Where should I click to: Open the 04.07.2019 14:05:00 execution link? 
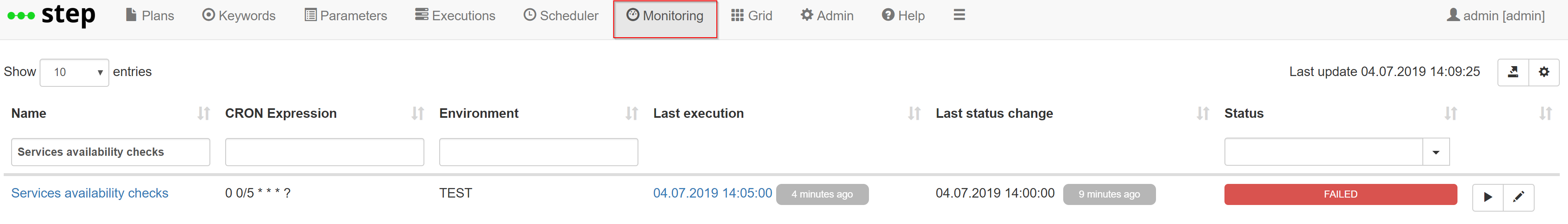tap(712, 193)
